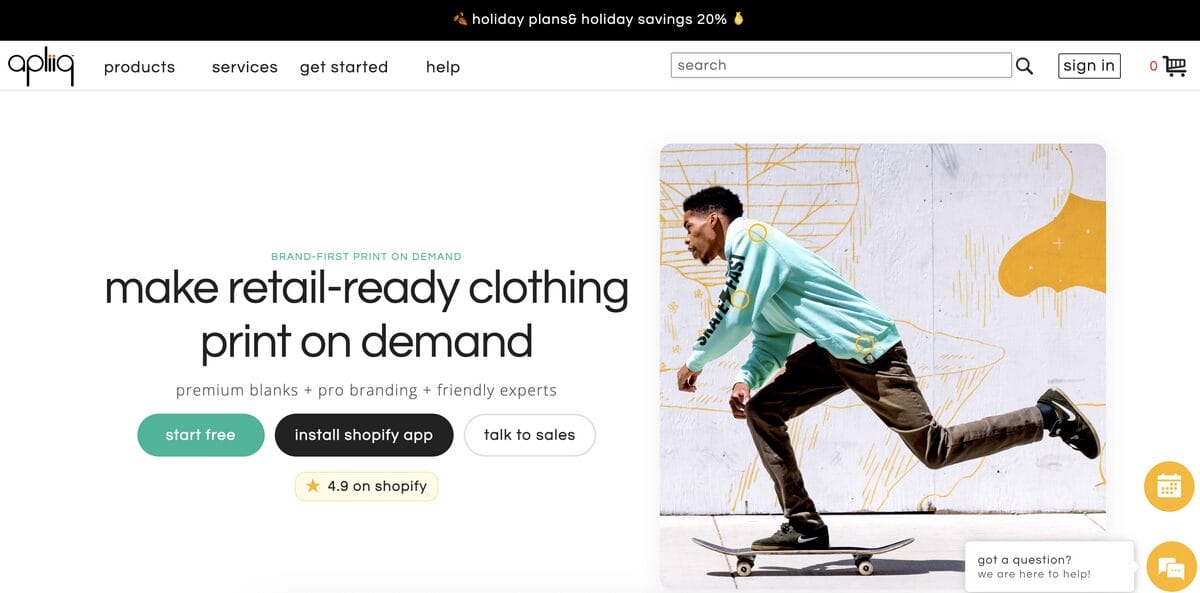
Task: Click the sign in button
Action: click(x=1089, y=65)
